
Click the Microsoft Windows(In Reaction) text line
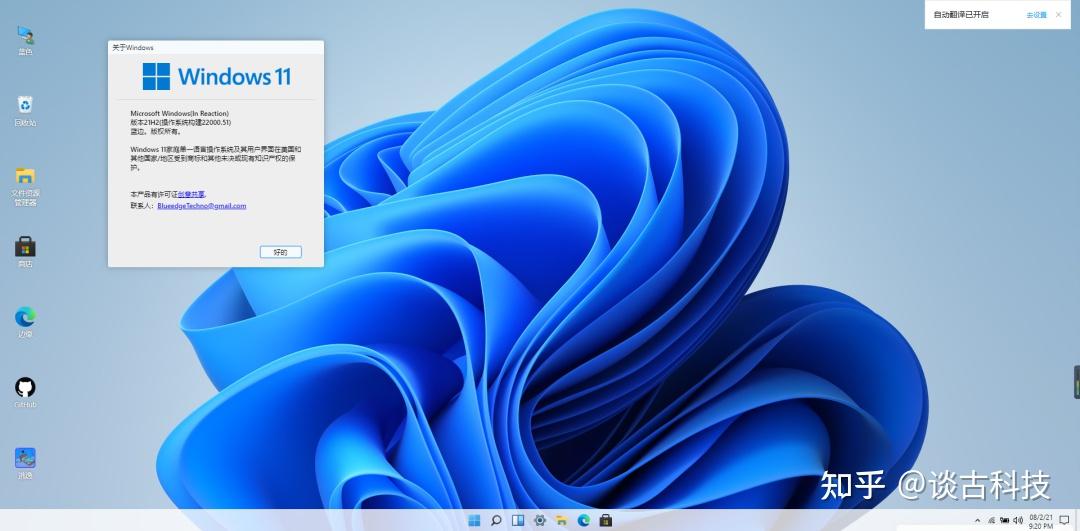(x=180, y=113)
